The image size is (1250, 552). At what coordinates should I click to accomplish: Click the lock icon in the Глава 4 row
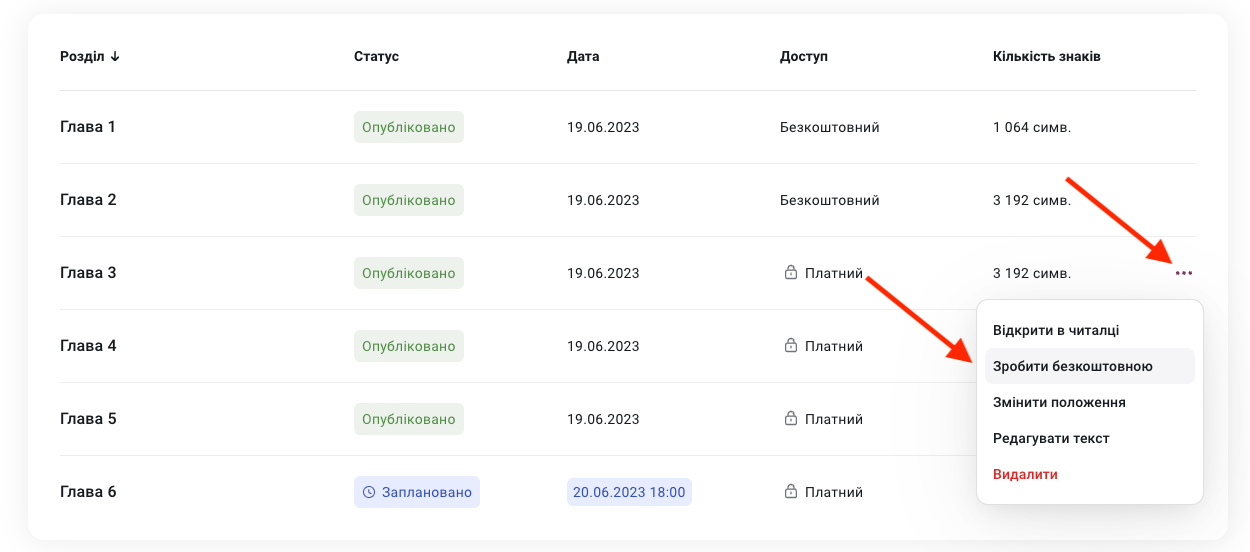click(790, 346)
